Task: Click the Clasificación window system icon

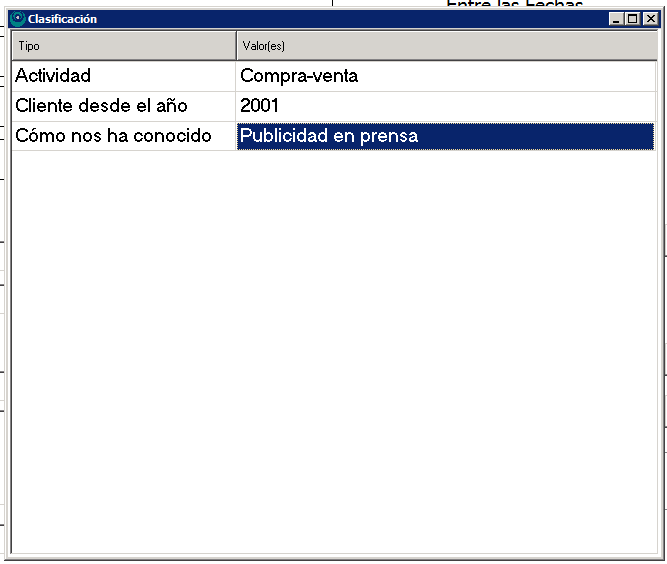Action: click(18, 19)
